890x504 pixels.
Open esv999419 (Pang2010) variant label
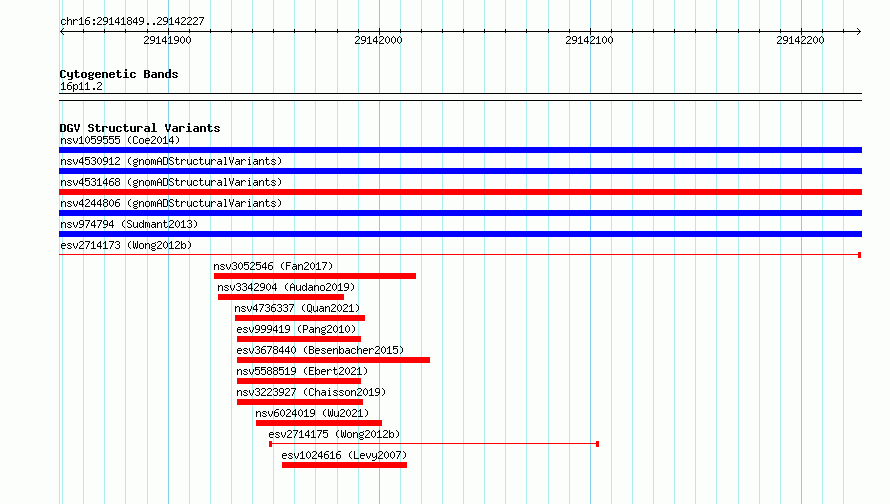coord(296,329)
